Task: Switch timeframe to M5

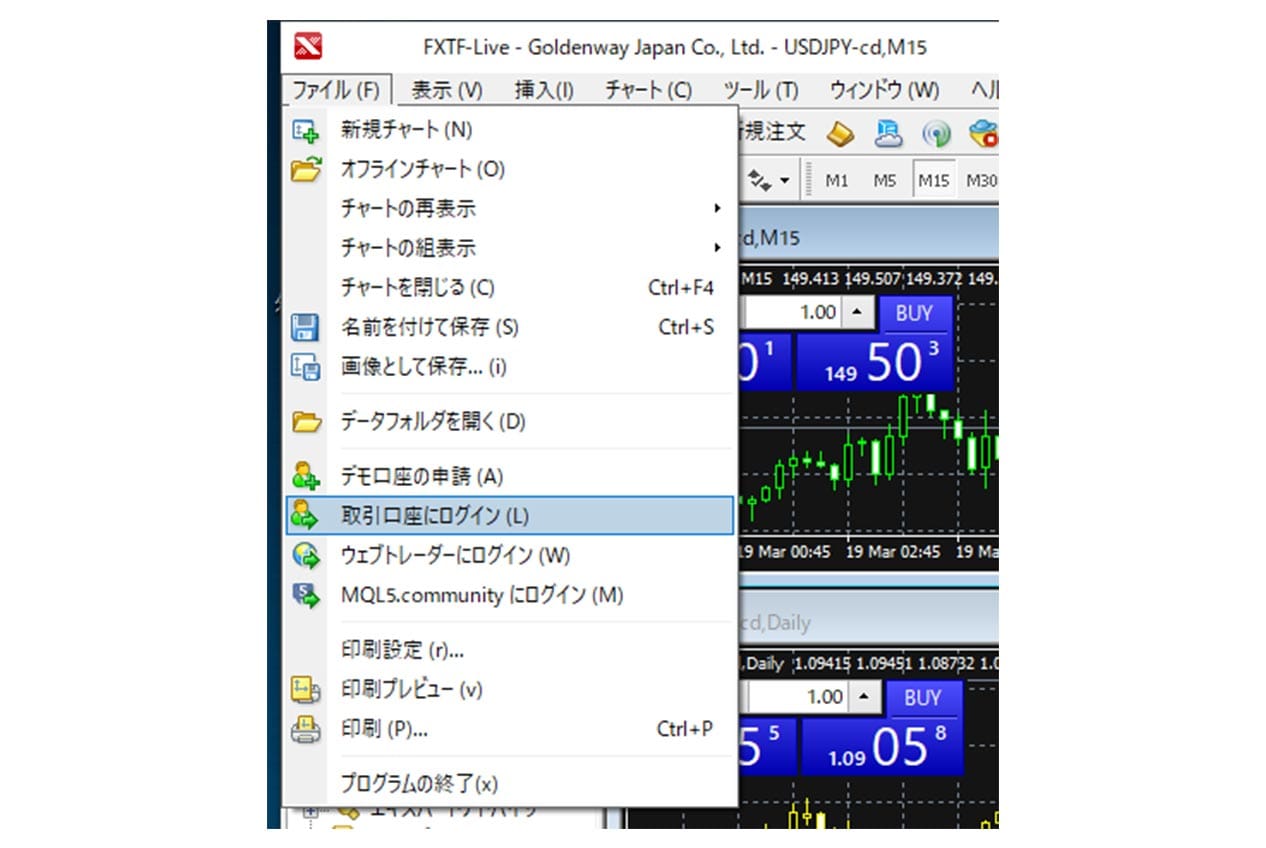Action: click(x=884, y=181)
